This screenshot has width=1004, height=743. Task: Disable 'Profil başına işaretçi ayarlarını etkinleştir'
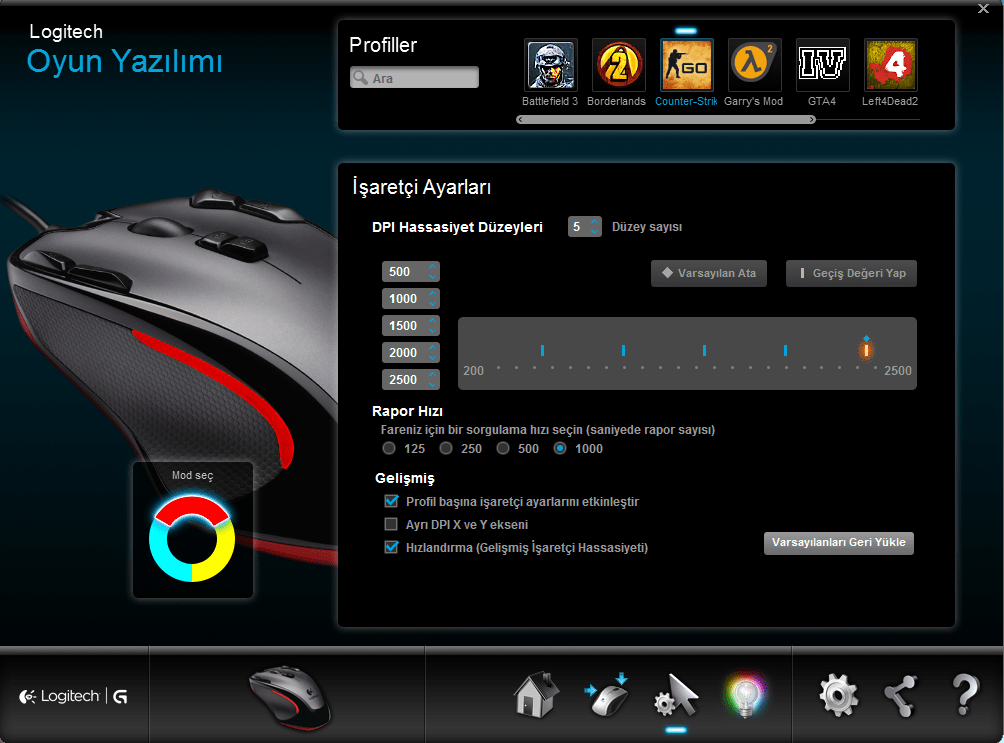click(391, 502)
